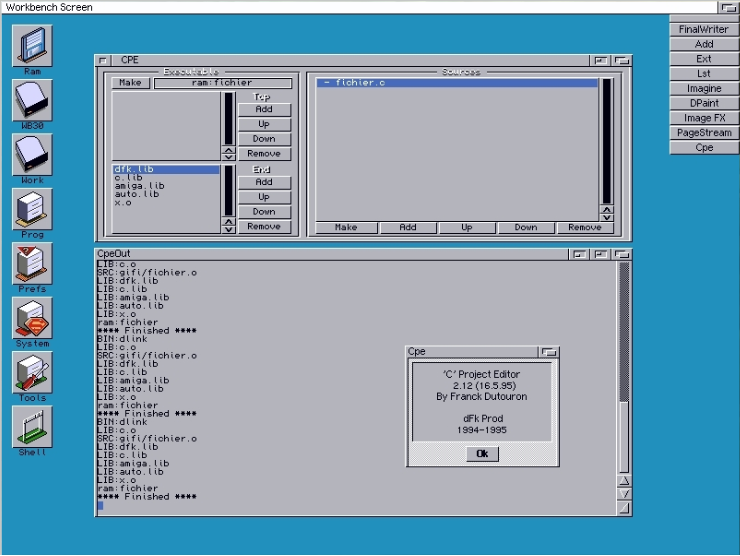
Task: Open the Ram disk icon
Action: [x=32, y=45]
